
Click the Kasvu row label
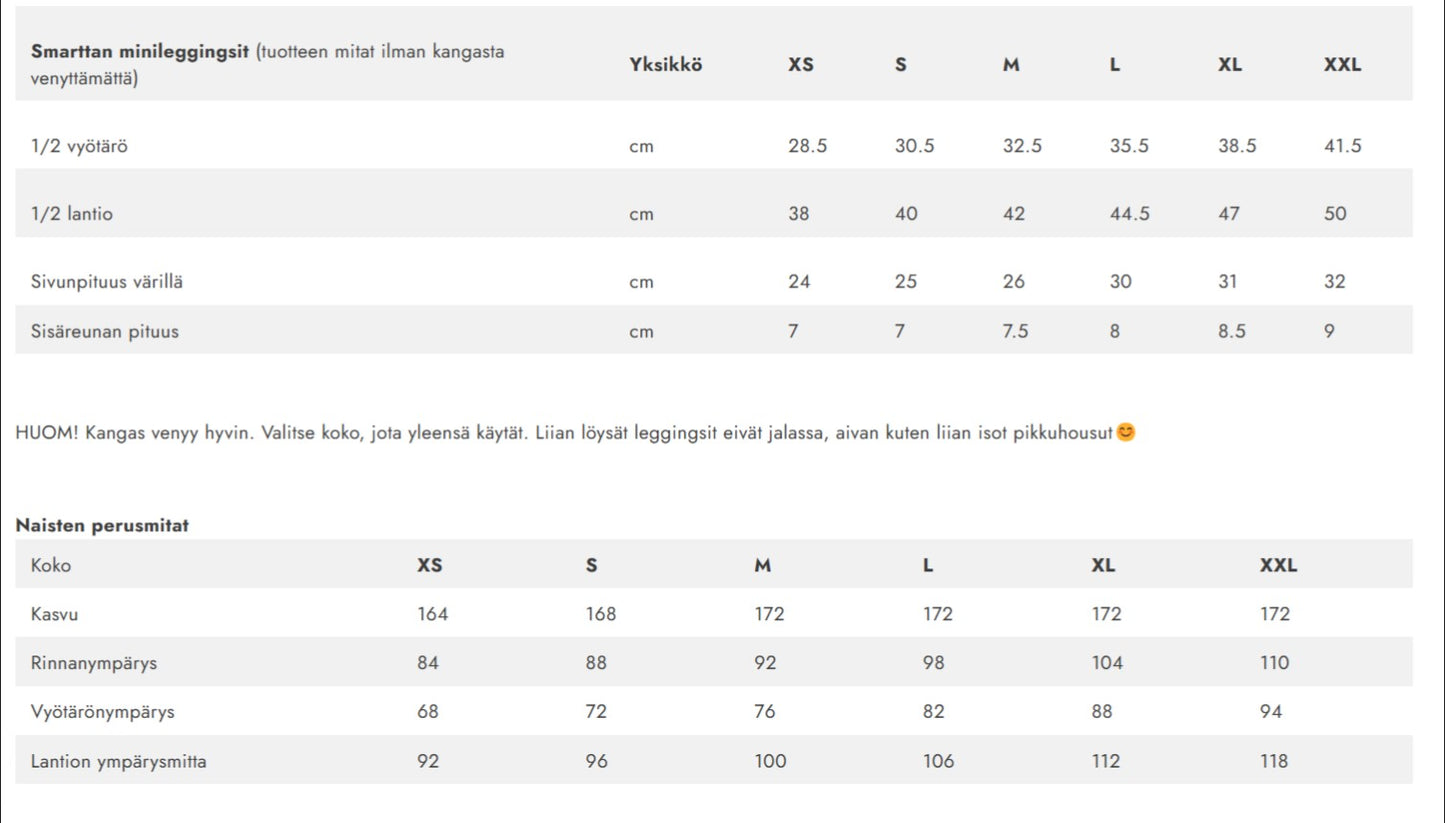click(54, 614)
